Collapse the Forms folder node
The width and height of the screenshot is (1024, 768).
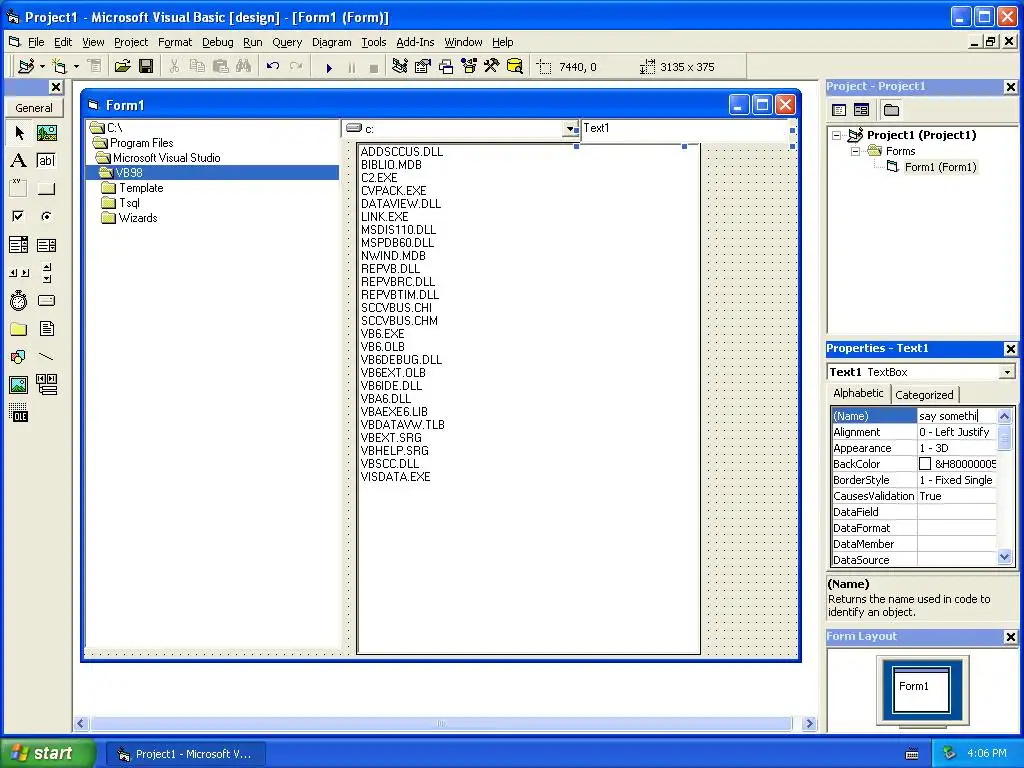[x=856, y=152]
